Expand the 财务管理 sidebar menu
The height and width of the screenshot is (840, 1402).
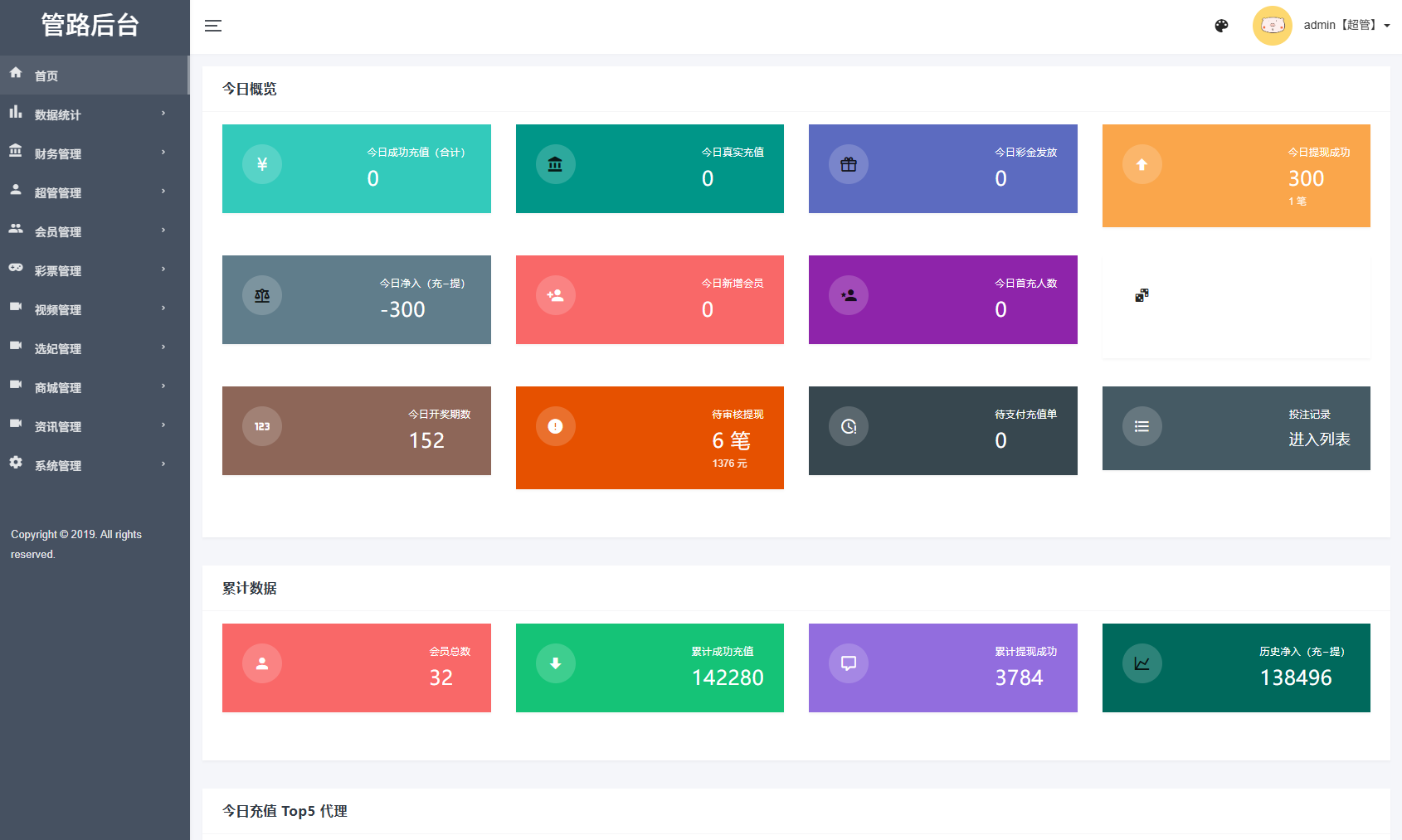click(58, 153)
